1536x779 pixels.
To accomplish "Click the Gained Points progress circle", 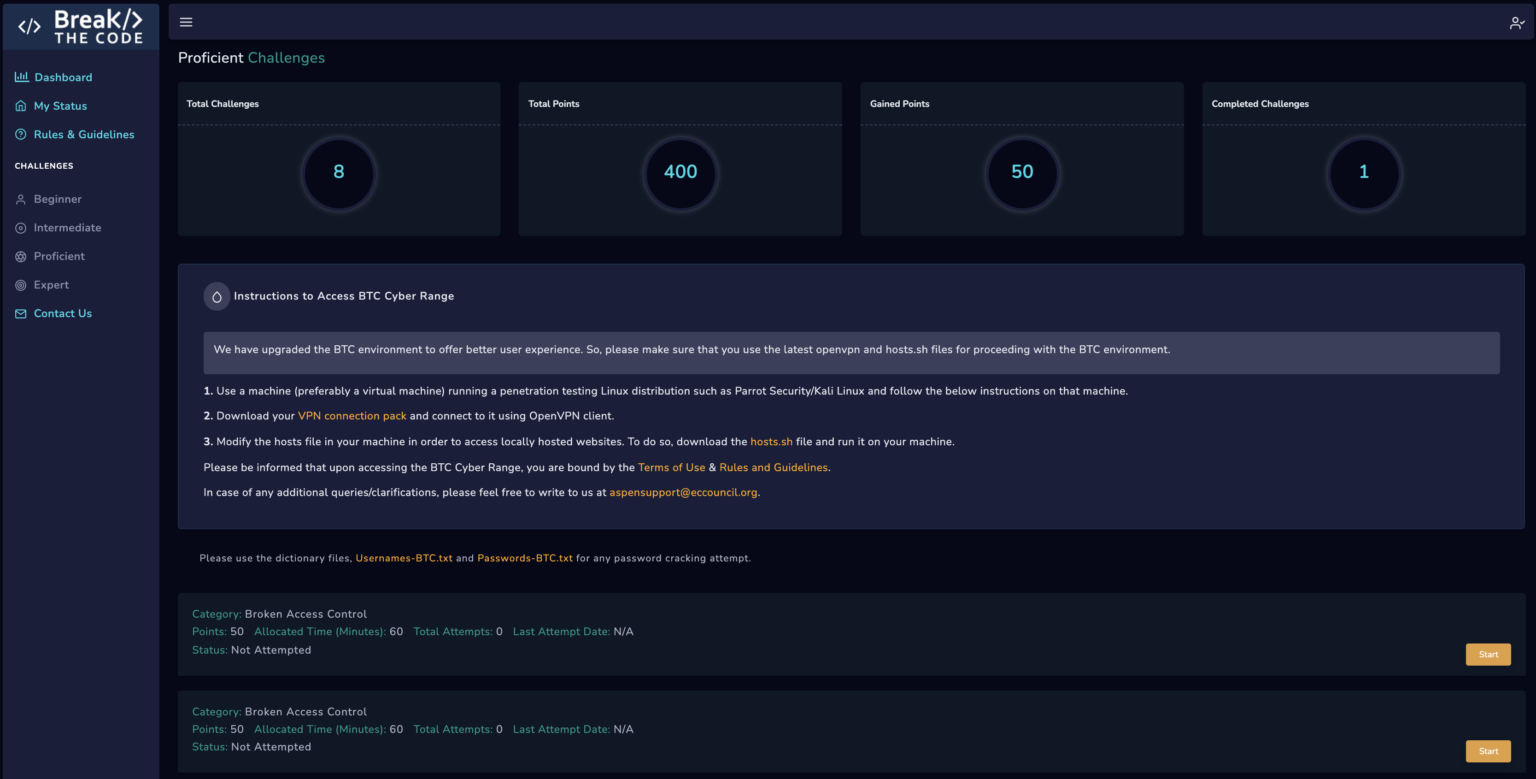I will tap(1022, 172).
